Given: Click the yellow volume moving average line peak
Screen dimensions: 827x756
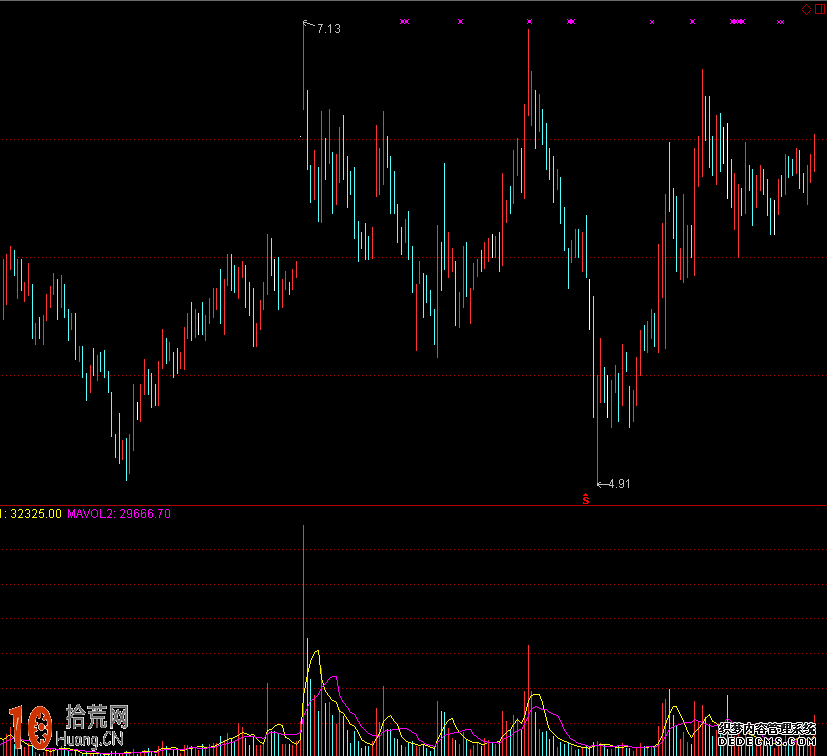Looking at the screenshot, I should pos(317,652).
